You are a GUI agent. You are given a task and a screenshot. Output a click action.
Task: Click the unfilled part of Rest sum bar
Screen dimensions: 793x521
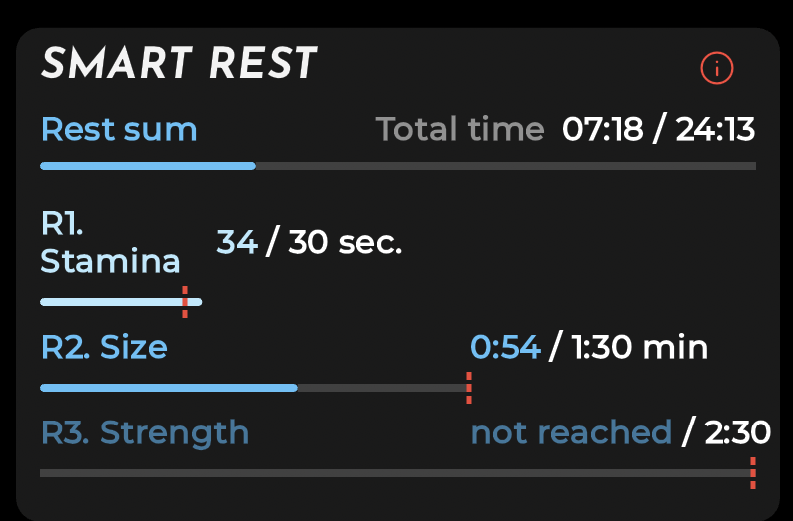click(x=506, y=166)
